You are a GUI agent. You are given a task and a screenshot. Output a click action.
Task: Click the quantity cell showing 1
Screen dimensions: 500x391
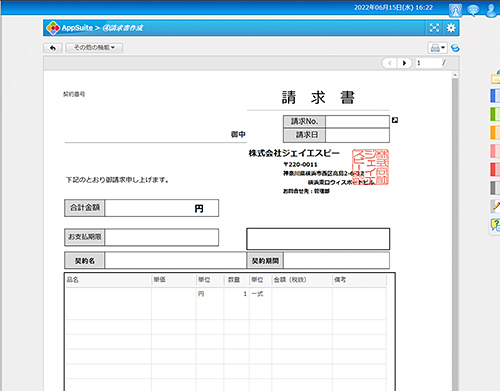(237, 303)
